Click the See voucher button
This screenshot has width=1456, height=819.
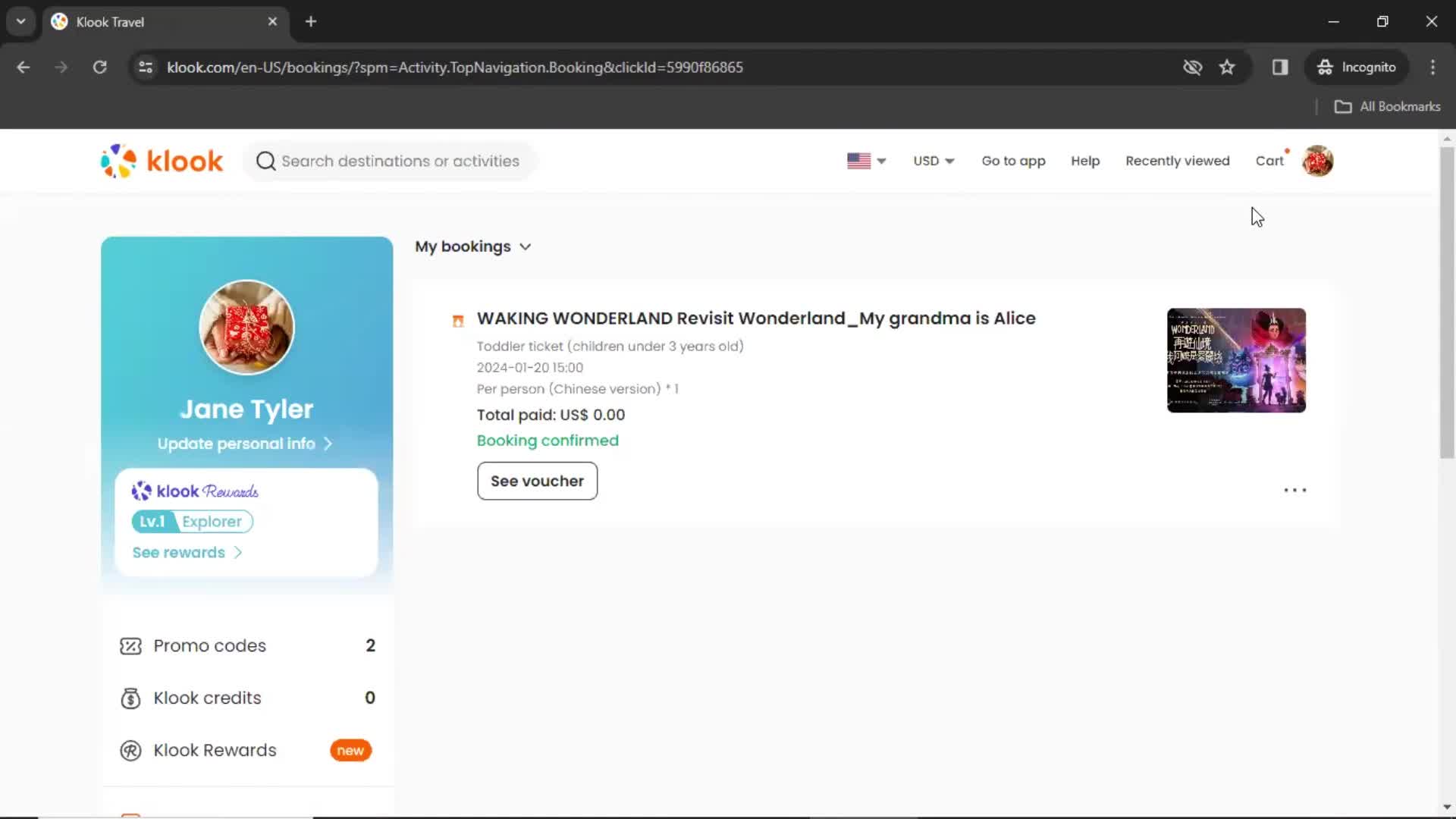tap(537, 481)
